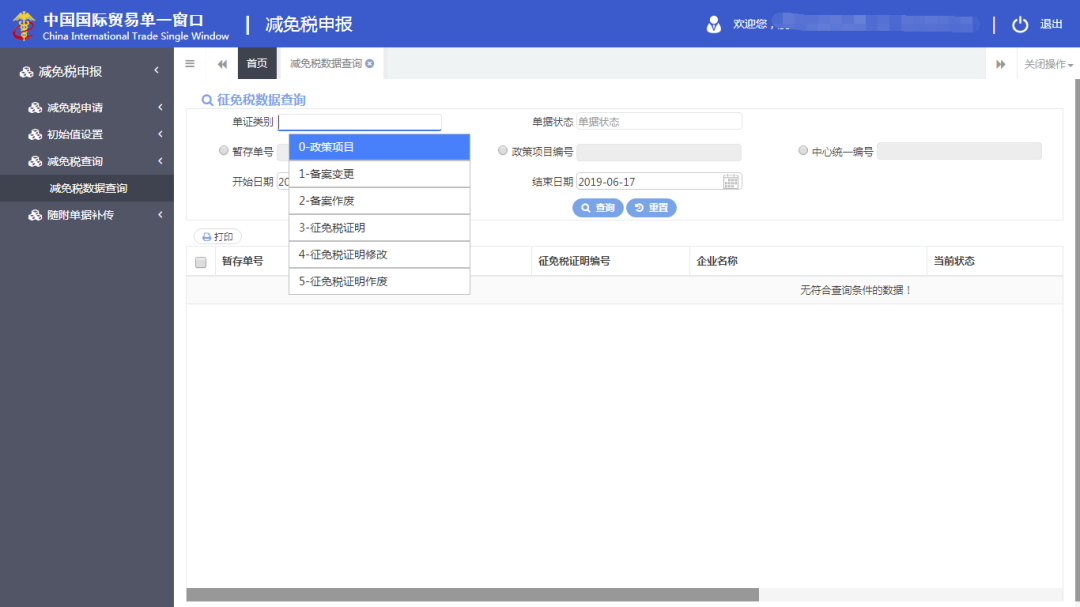The image size is (1080, 607).
Task: Select the 中心统一编号 radio button
Action: (x=803, y=151)
